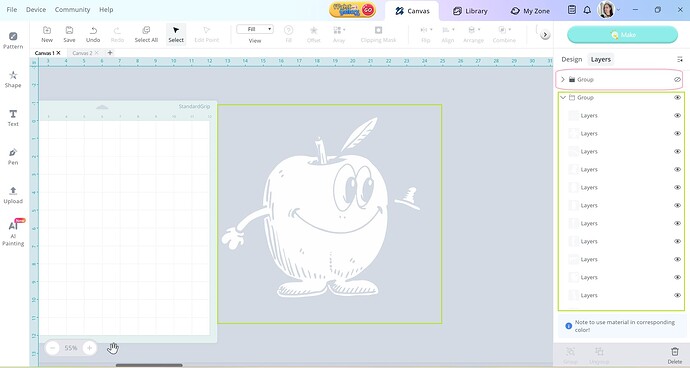
Task: Select the Text tool
Action: pos(13,118)
